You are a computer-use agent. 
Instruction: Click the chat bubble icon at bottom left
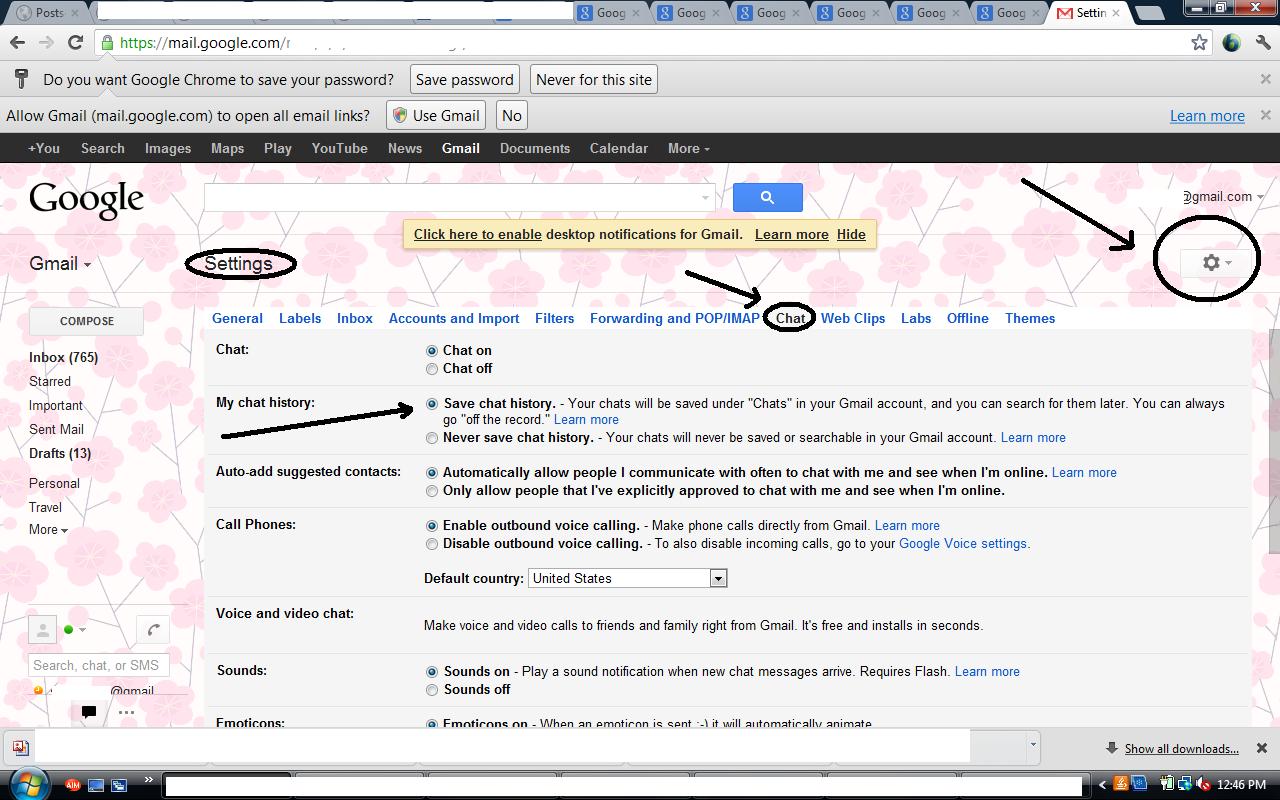point(89,712)
